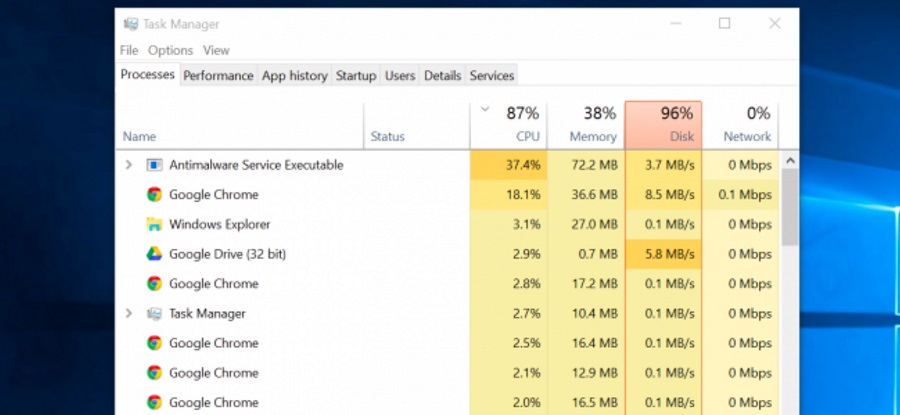900x415 pixels.
Task: Click Chrome icon in the 2.0% CPU row
Action: pyautogui.click(x=154, y=402)
